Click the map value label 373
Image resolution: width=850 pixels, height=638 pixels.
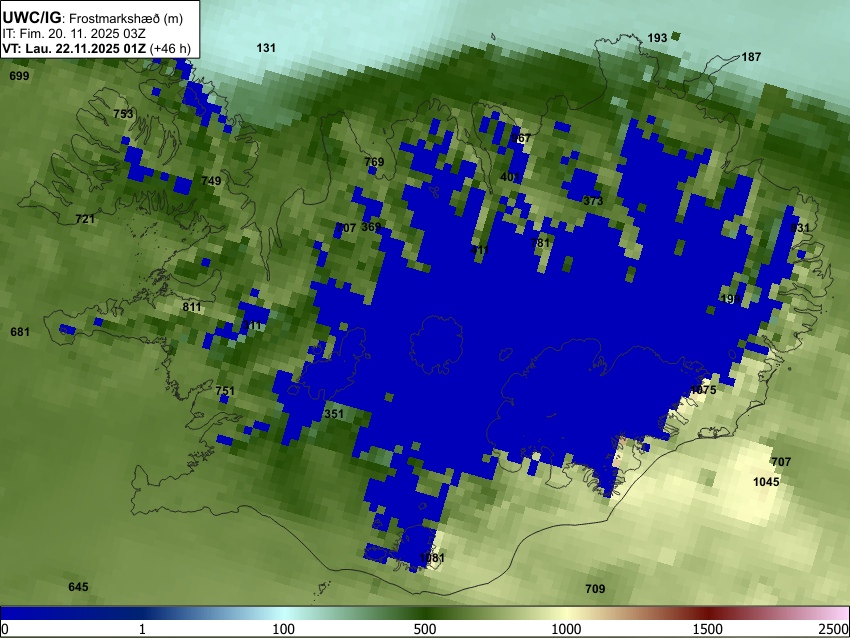point(593,201)
